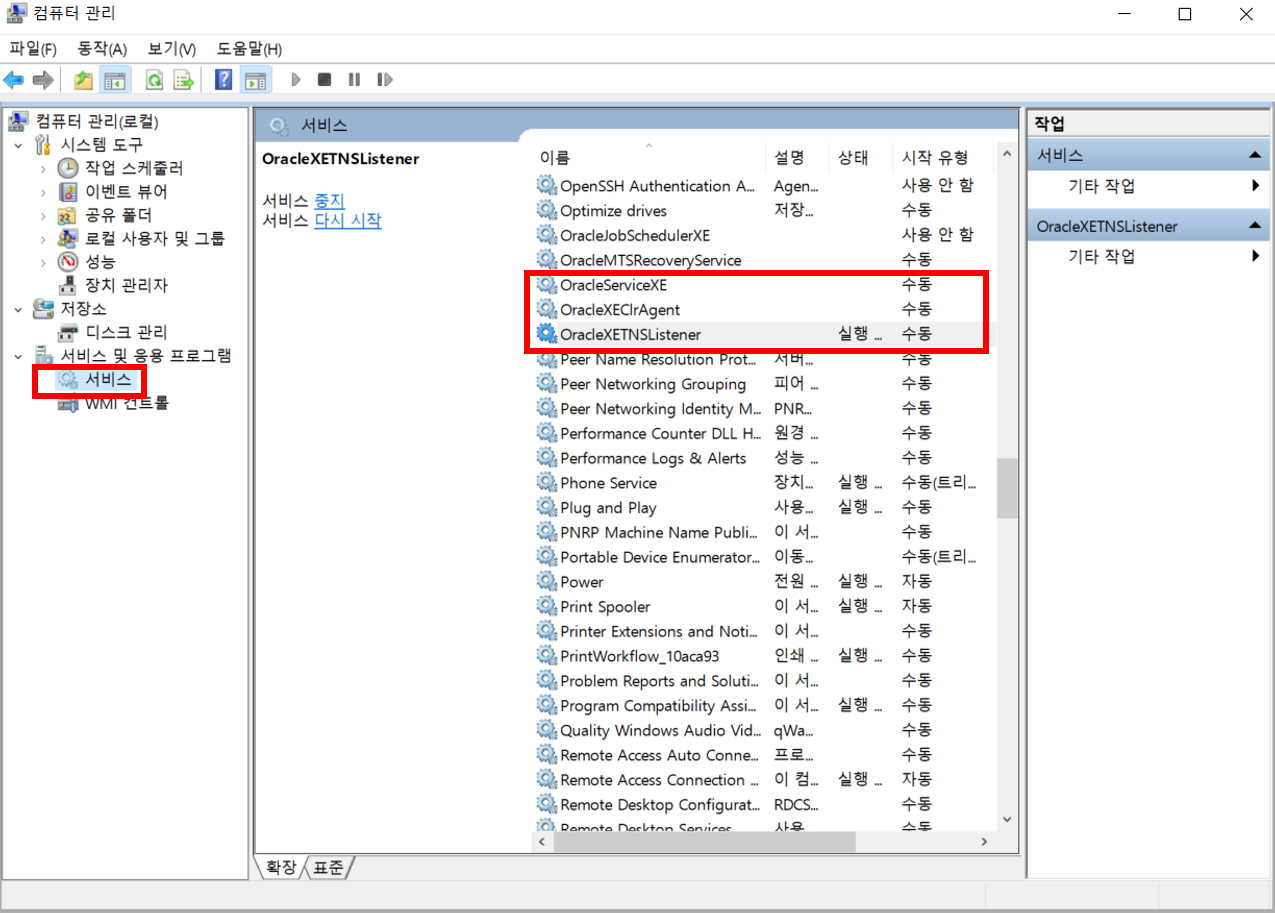Expand the 로컬 사용자 및 그룹 node
This screenshot has height=913, width=1275.
(x=43, y=238)
